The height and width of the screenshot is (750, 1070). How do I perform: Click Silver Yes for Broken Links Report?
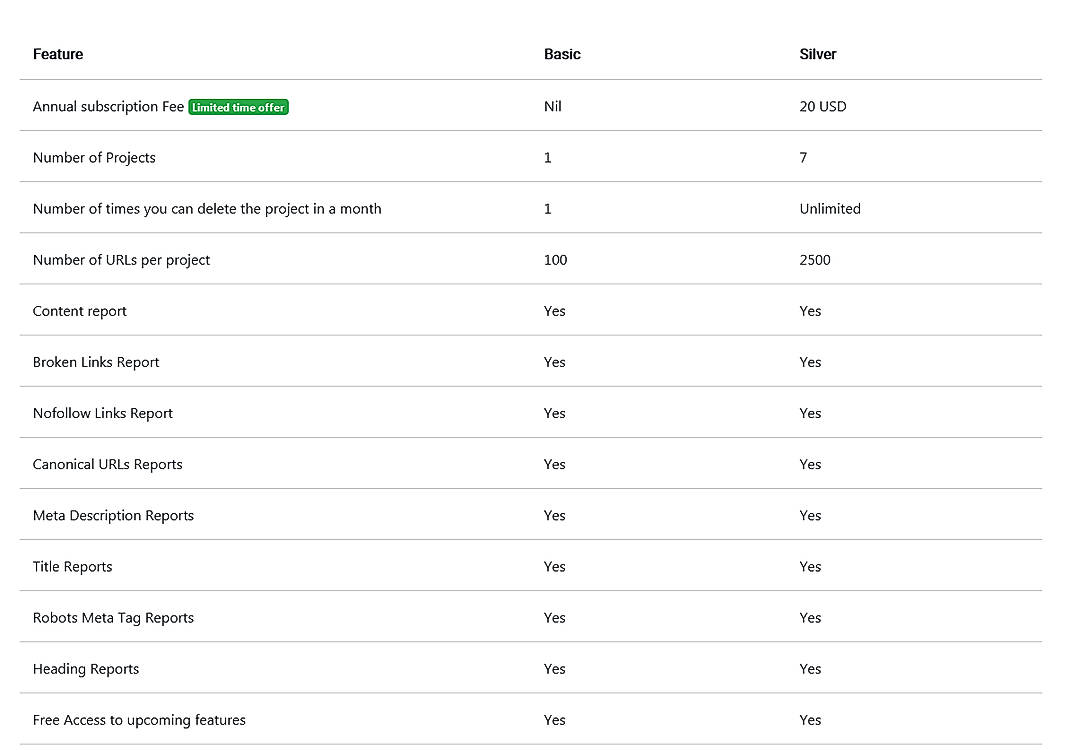tap(810, 362)
